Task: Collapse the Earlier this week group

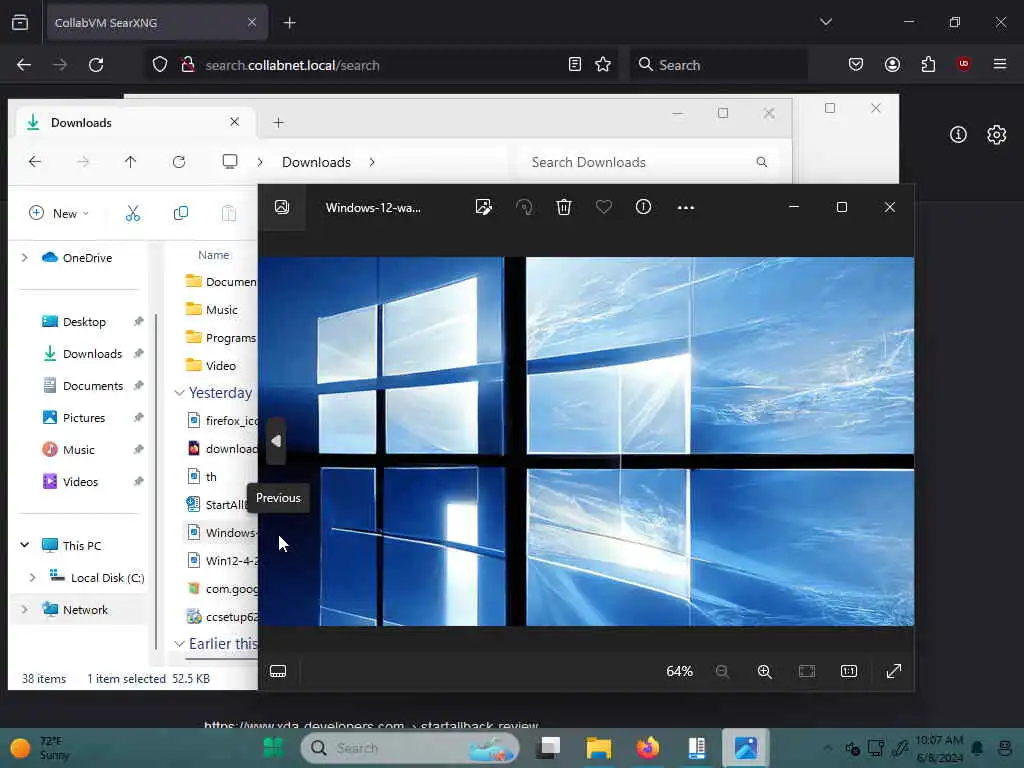Action: 179,644
